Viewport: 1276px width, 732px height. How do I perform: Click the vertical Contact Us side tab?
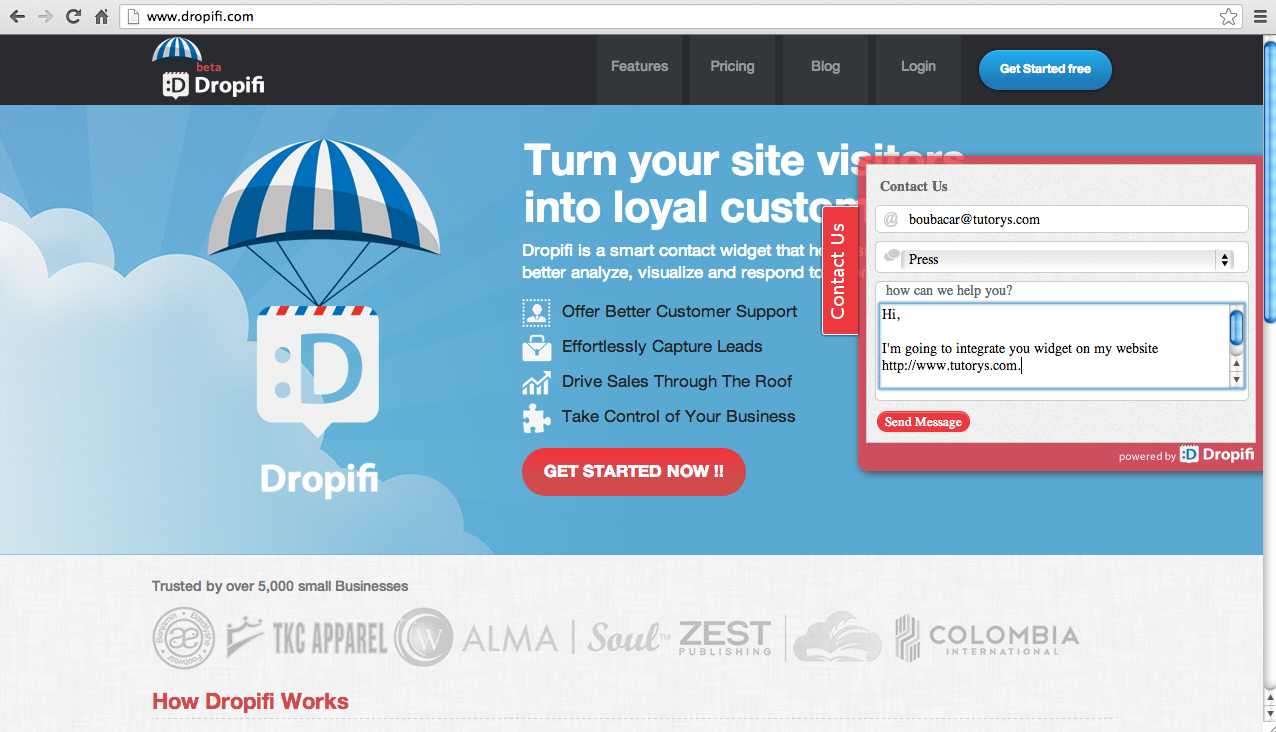coord(839,271)
